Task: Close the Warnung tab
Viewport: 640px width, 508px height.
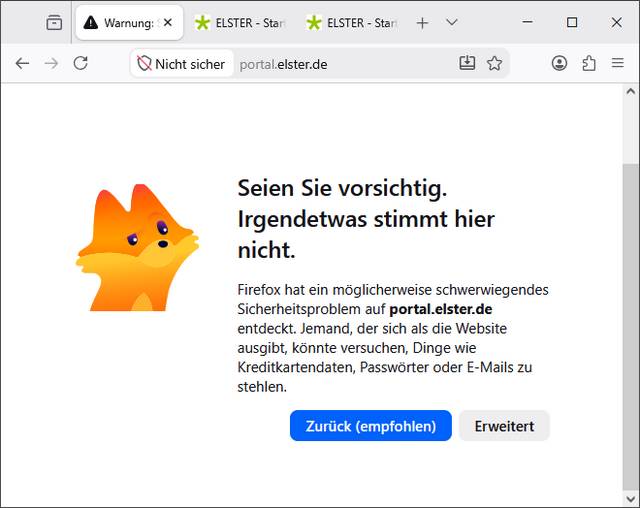Action: pyautogui.click(x=168, y=23)
